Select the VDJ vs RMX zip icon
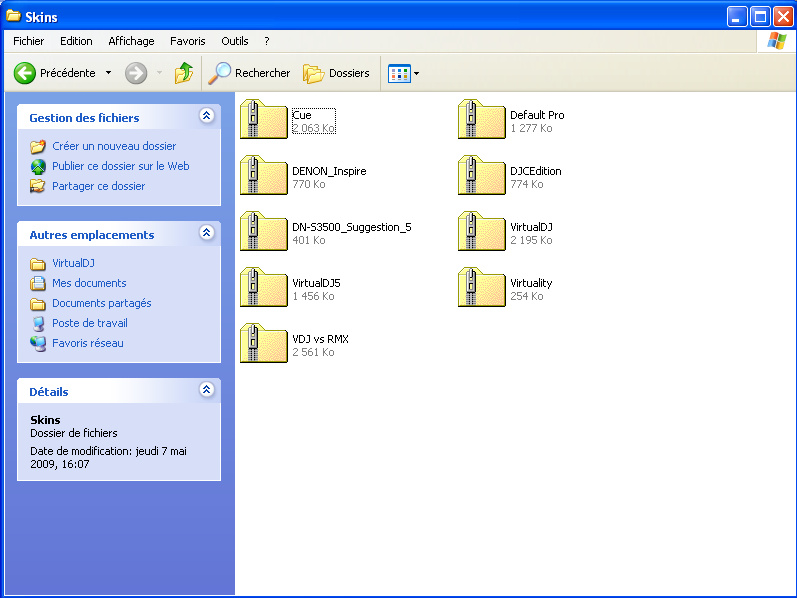Screen dimensions: 797x598 (x=263, y=345)
